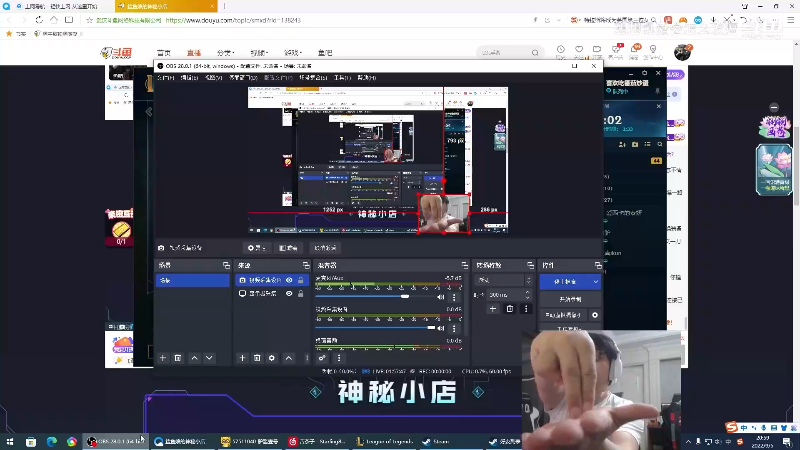This screenshot has height=450, width=800.
Task: Remove scene transition with trash icon
Action: (x=510, y=309)
